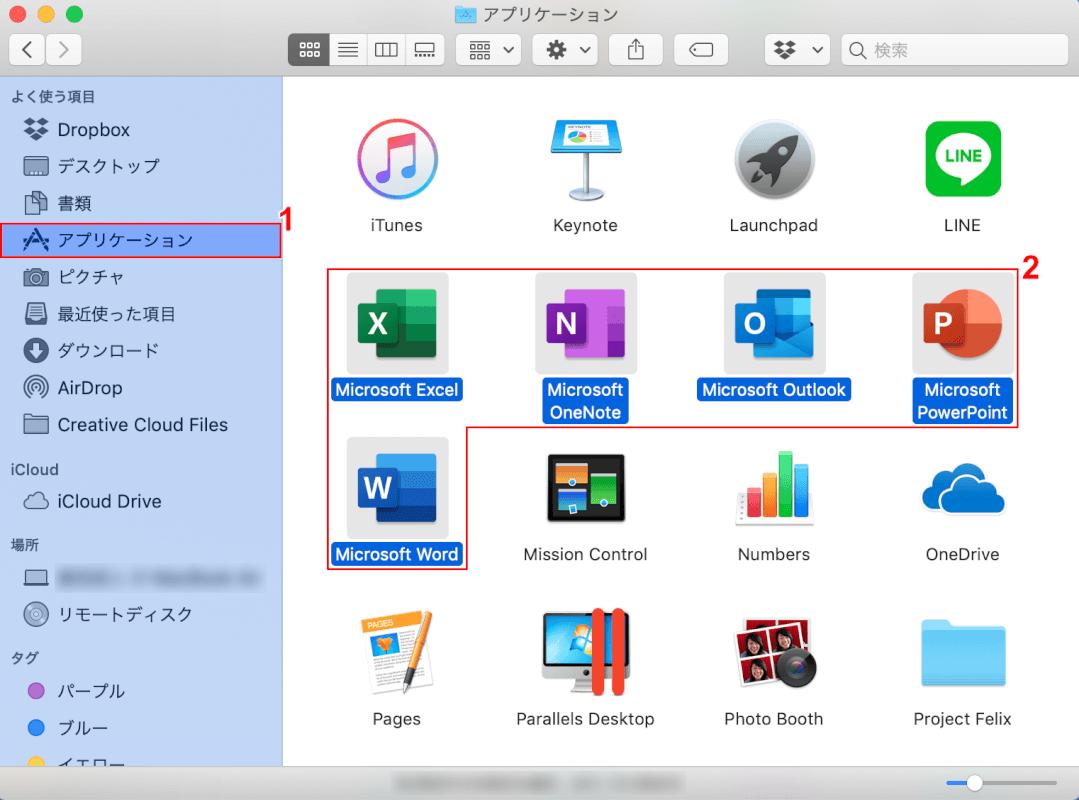
Task: Select the iTunes app icon
Action: point(397,159)
